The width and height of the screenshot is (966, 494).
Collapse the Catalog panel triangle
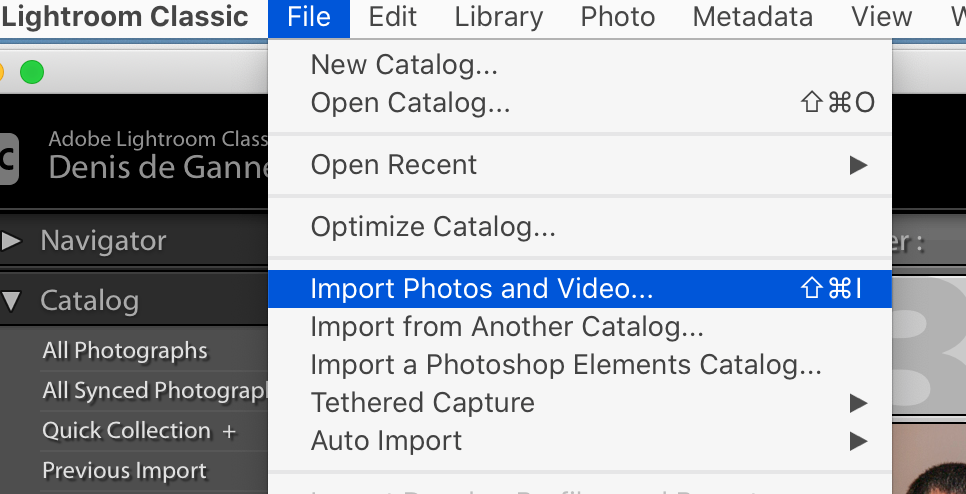tap(12, 301)
